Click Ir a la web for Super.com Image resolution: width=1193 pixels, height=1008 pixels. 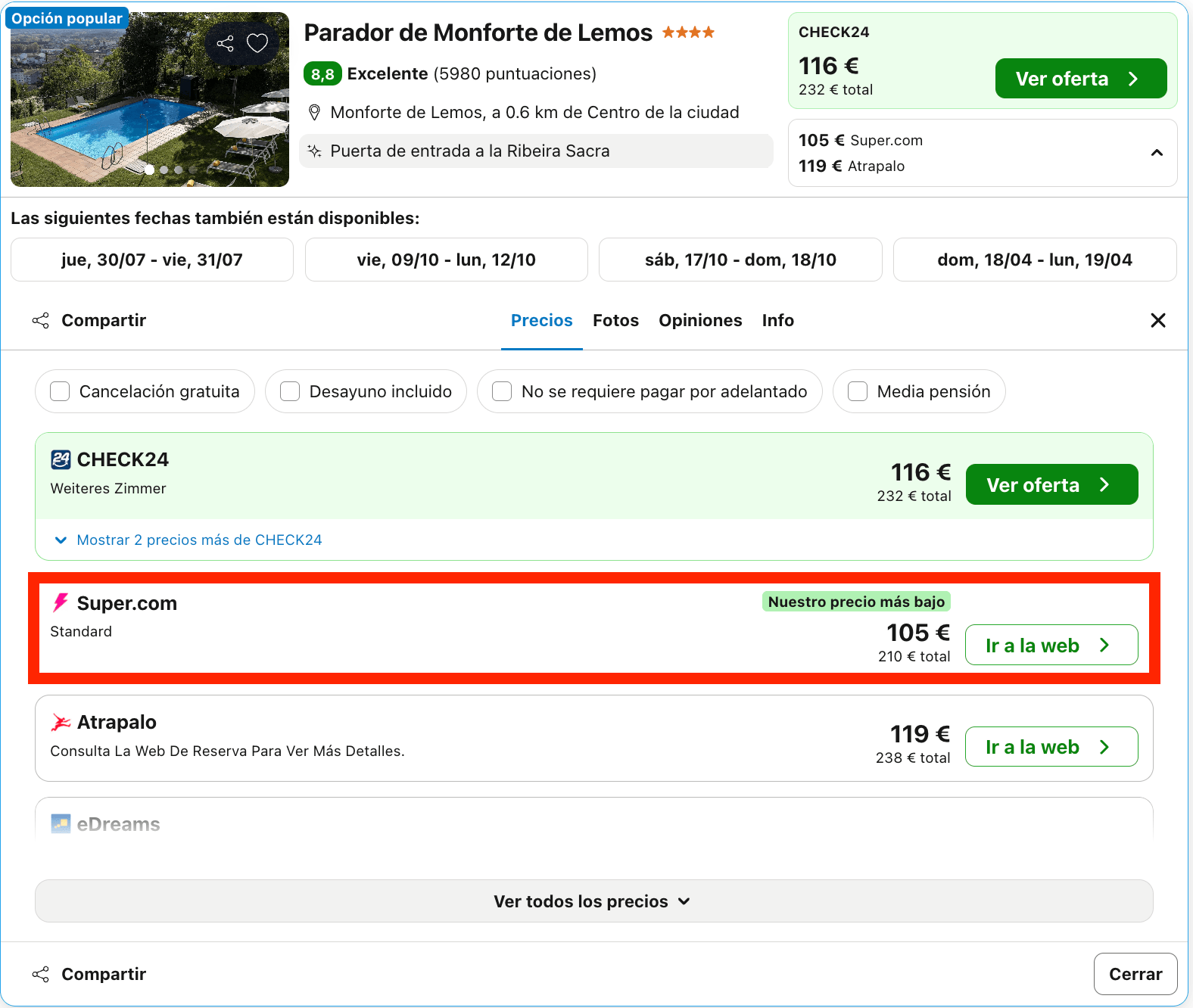pos(1051,645)
